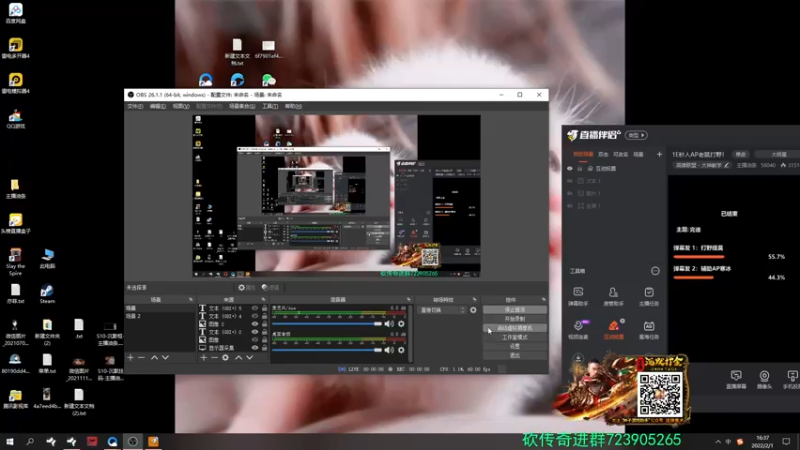Click 退出 button in OBS controls

(514, 355)
